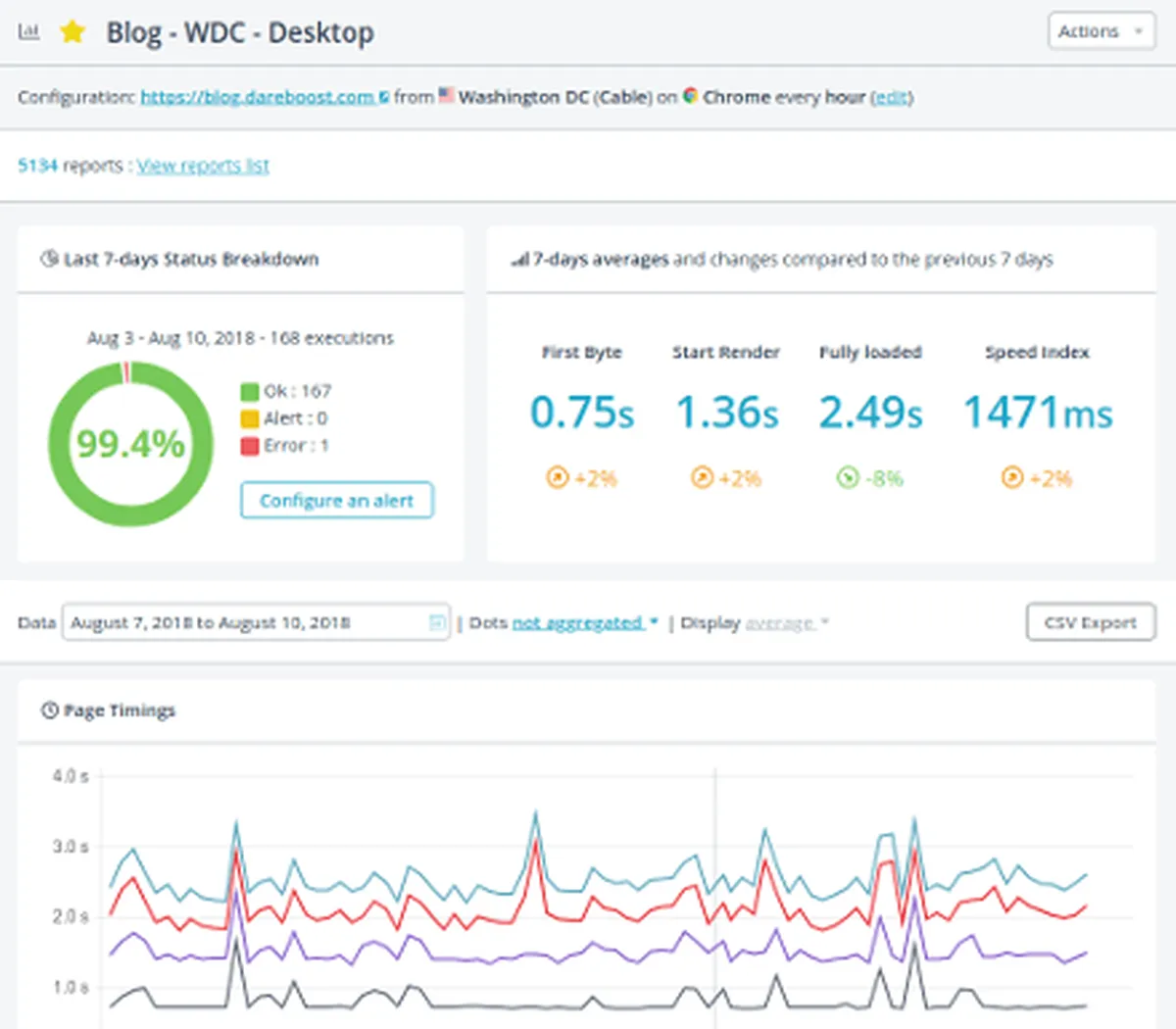Open the Dots not aggregated dropdown
1176x1029 pixels.
(x=585, y=623)
